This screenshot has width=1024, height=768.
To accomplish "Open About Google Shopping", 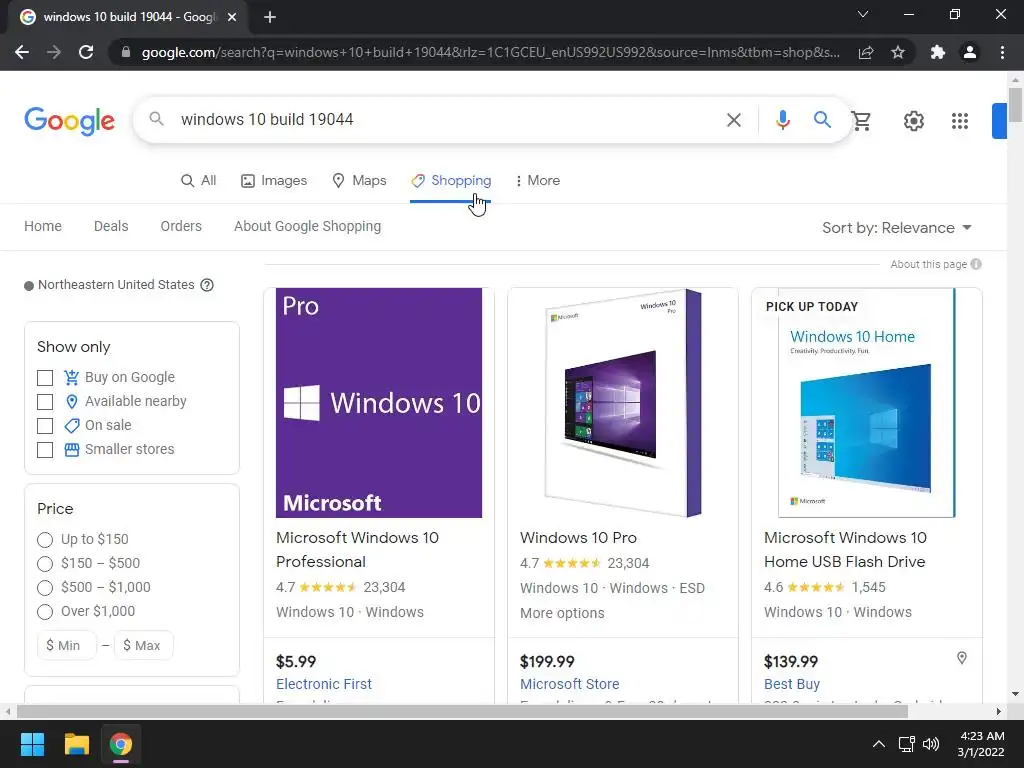I will coord(308,226).
